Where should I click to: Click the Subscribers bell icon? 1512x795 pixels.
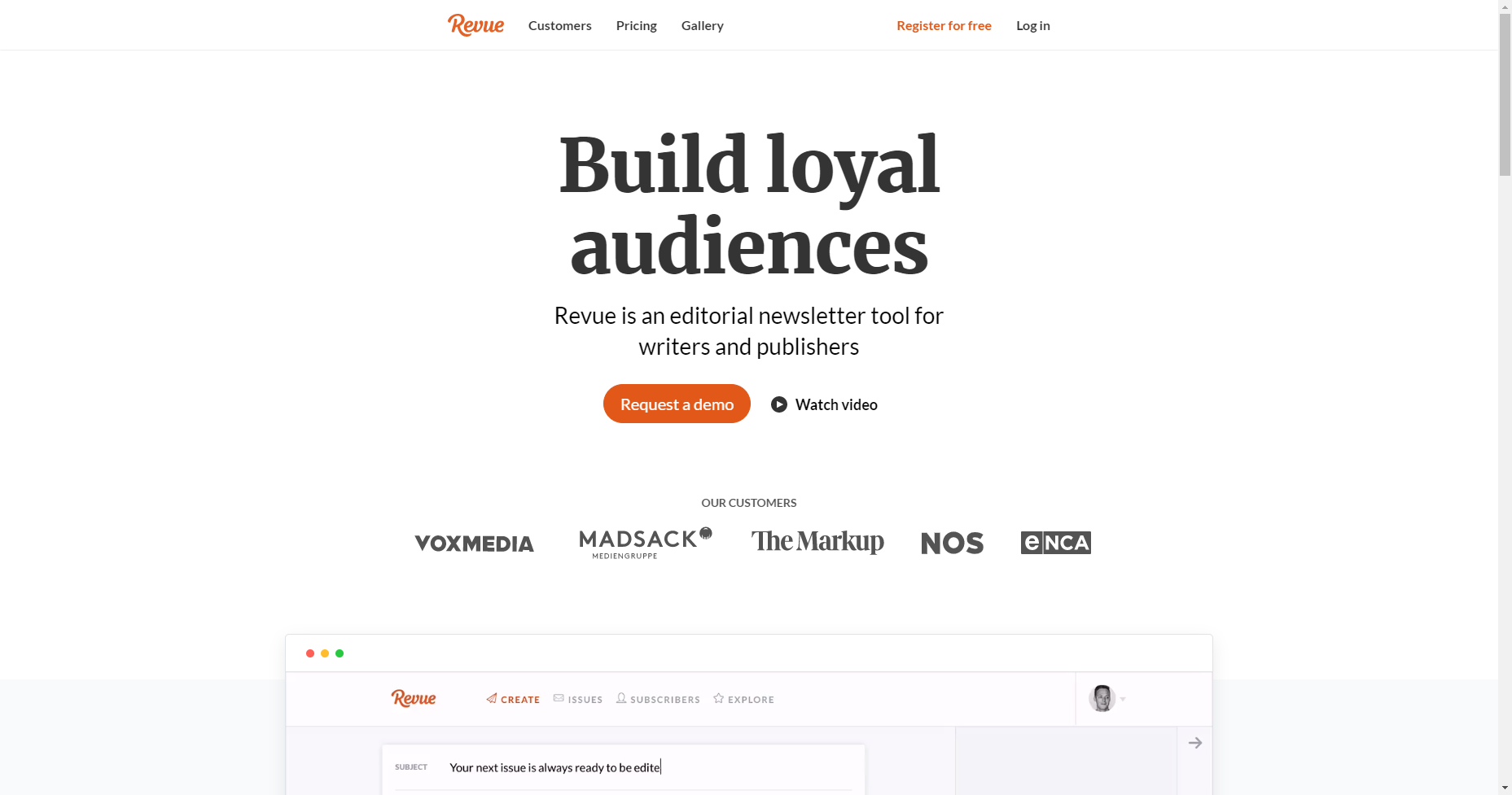(621, 698)
